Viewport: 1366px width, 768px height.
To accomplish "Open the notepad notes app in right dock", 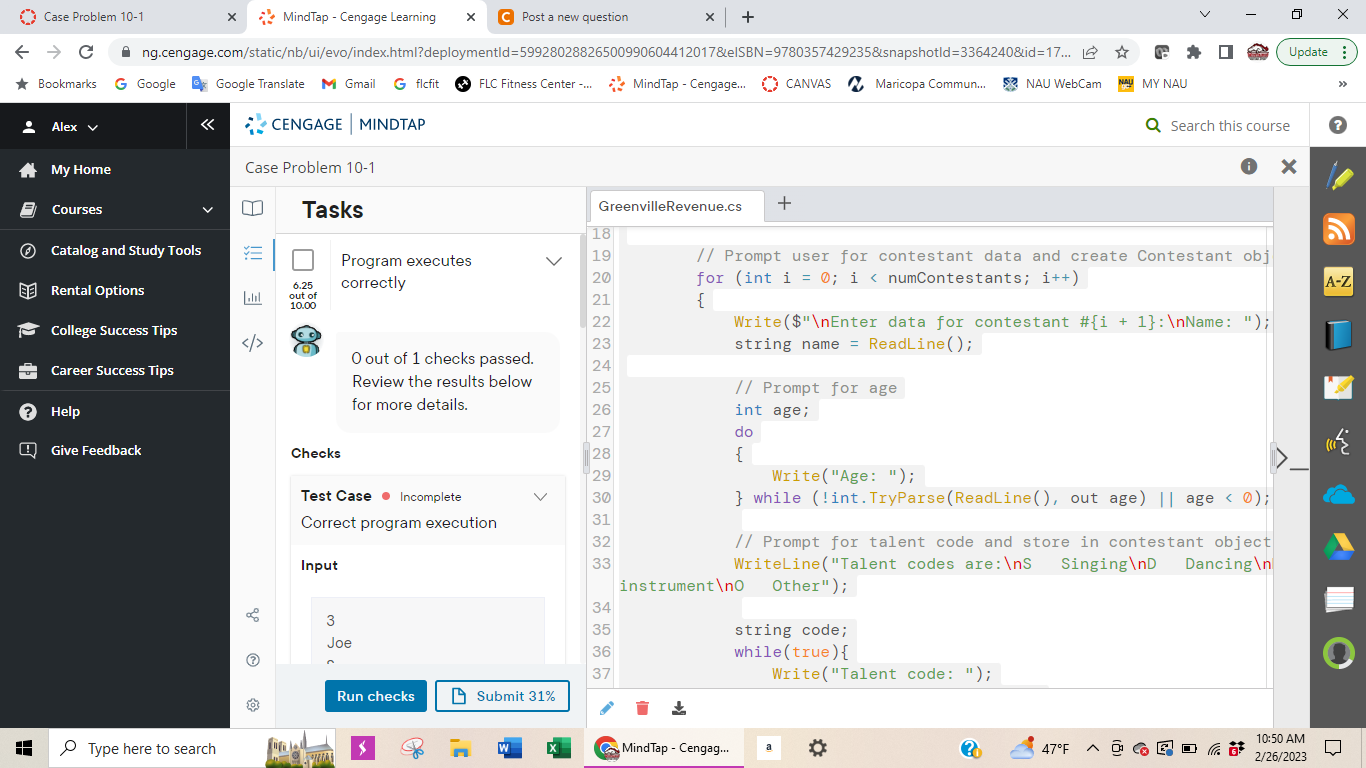I will point(1338,388).
